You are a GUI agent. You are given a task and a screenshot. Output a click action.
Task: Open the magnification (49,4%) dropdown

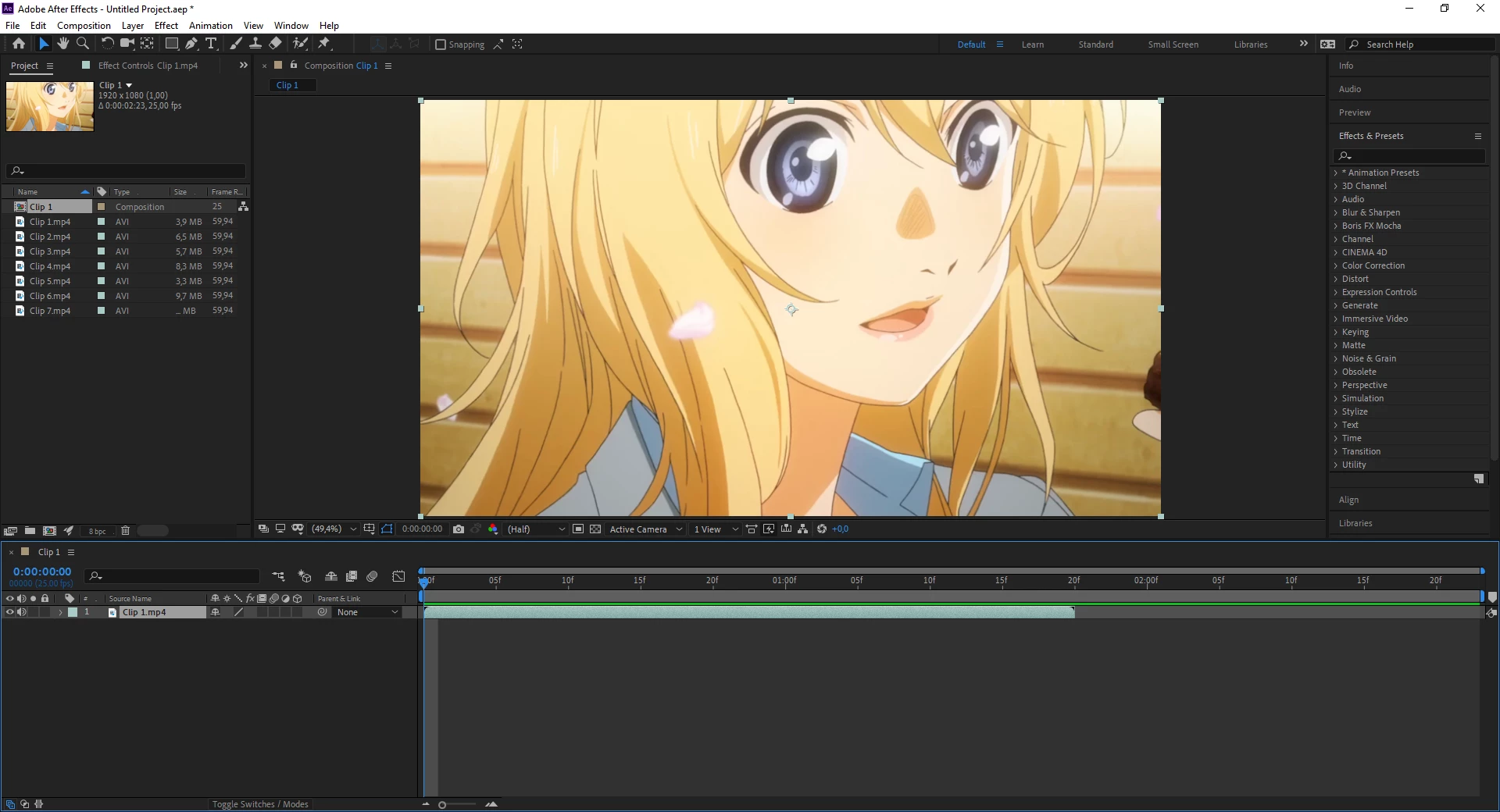(334, 529)
